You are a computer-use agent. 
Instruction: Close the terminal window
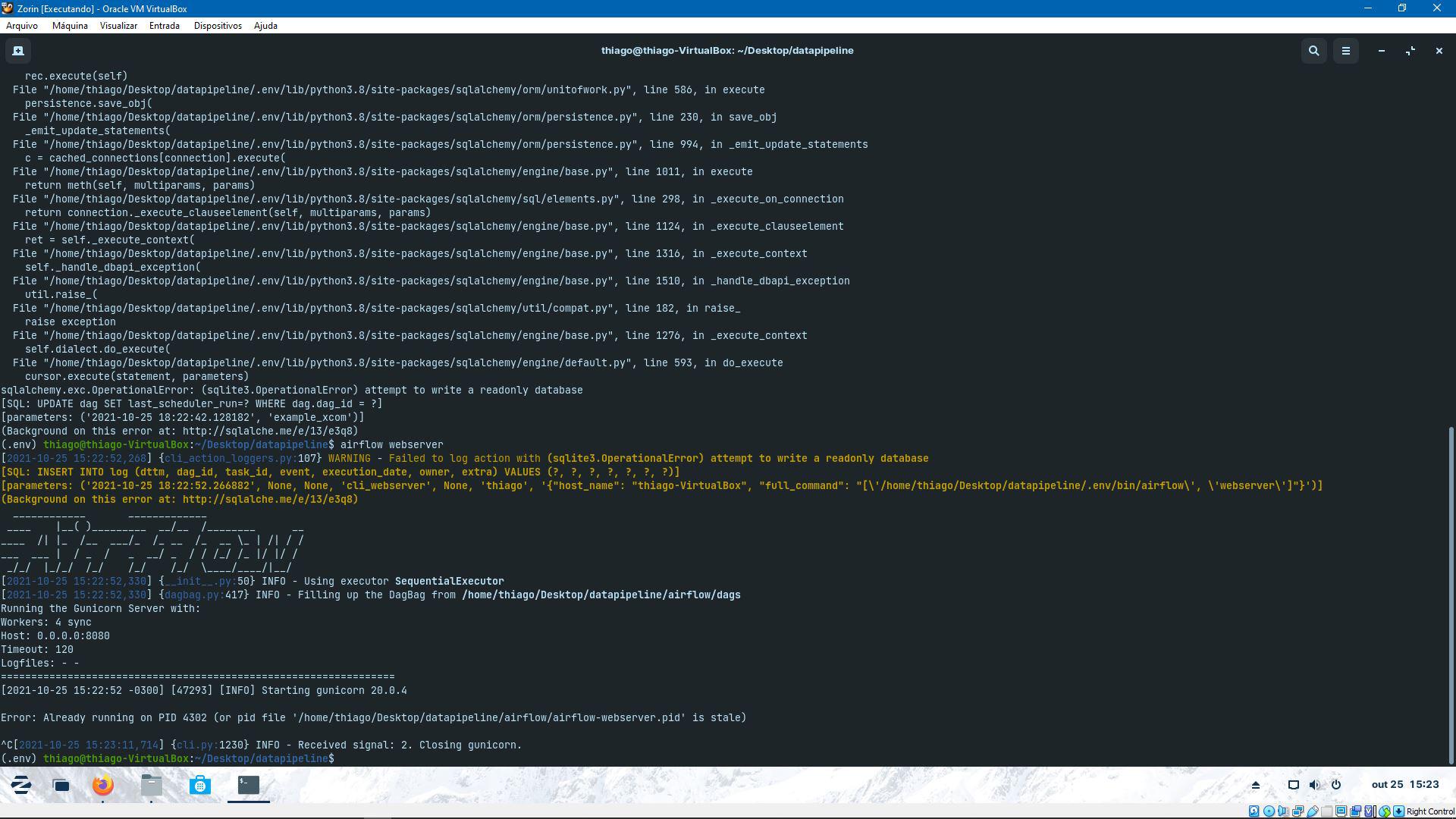[1439, 51]
